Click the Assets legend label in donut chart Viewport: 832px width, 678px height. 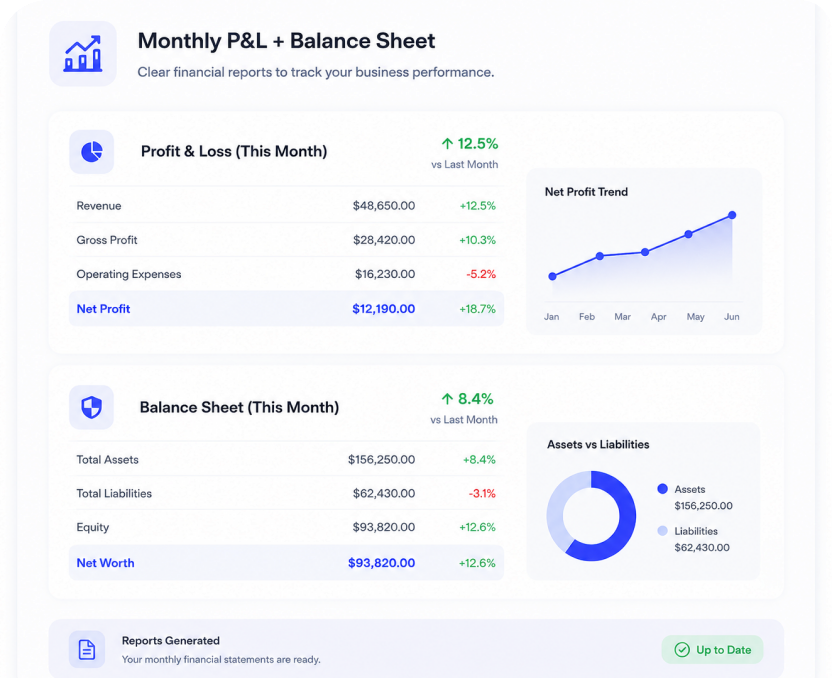pyautogui.click(x=690, y=489)
